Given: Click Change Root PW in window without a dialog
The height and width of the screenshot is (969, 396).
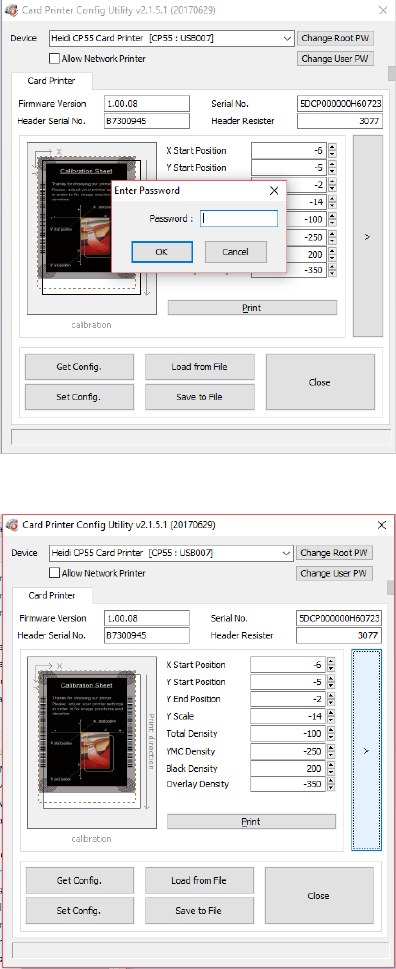Looking at the screenshot, I should point(335,552).
